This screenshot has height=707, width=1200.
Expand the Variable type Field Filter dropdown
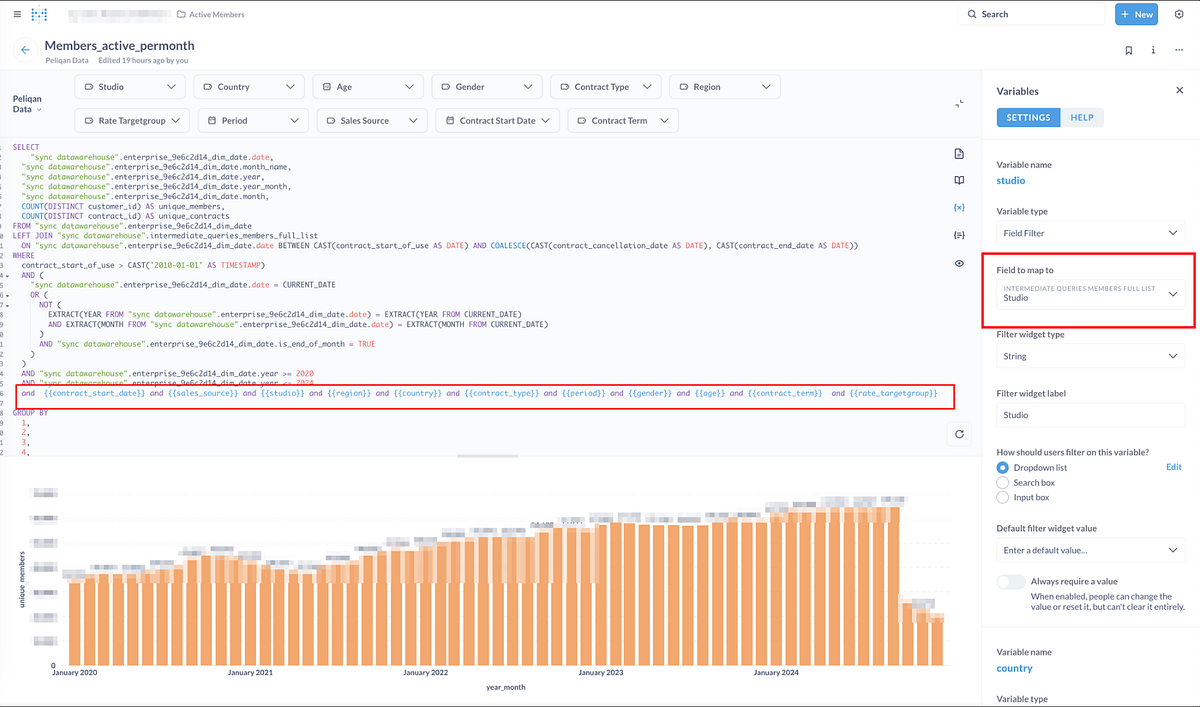[x=1090, y=231]
